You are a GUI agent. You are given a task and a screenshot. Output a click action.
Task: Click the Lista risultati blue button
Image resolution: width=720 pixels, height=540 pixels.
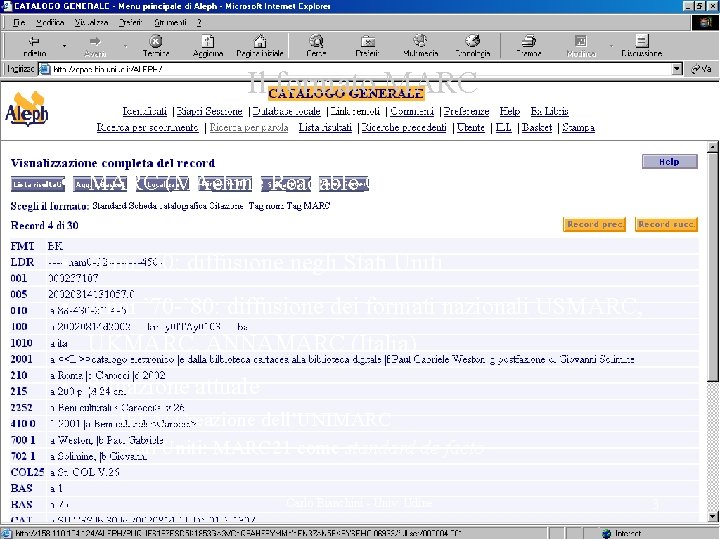click(38, 184)
